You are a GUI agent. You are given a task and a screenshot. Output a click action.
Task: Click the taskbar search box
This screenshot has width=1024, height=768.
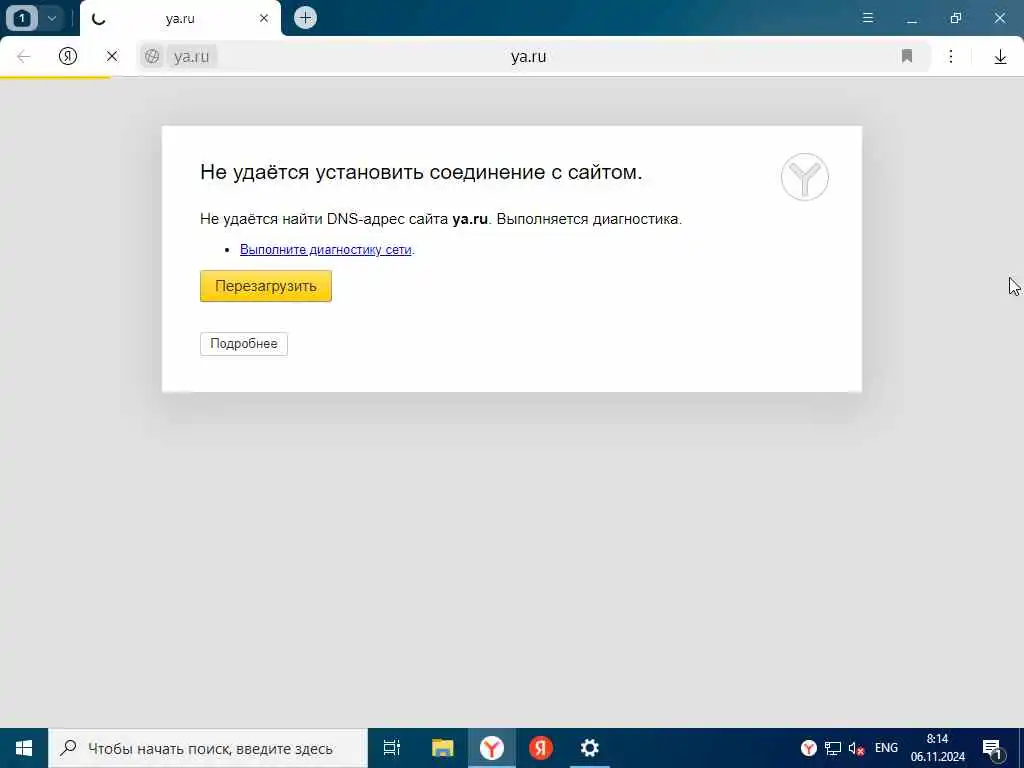[x=208, y=748]
